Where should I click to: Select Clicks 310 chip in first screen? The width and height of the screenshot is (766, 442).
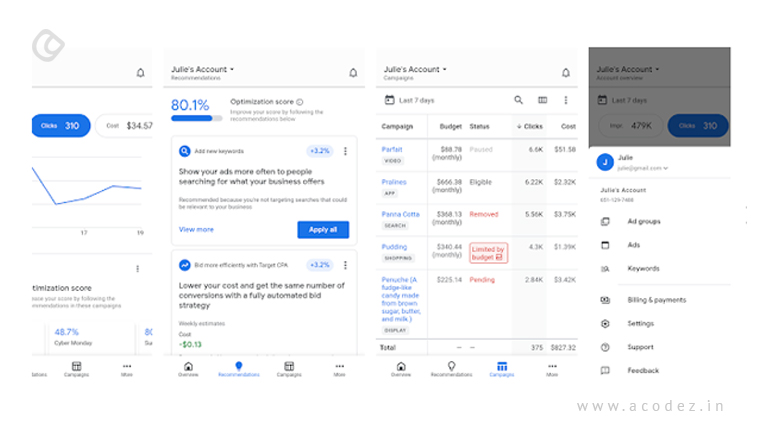pyautogui.click(x=61, y=126)
